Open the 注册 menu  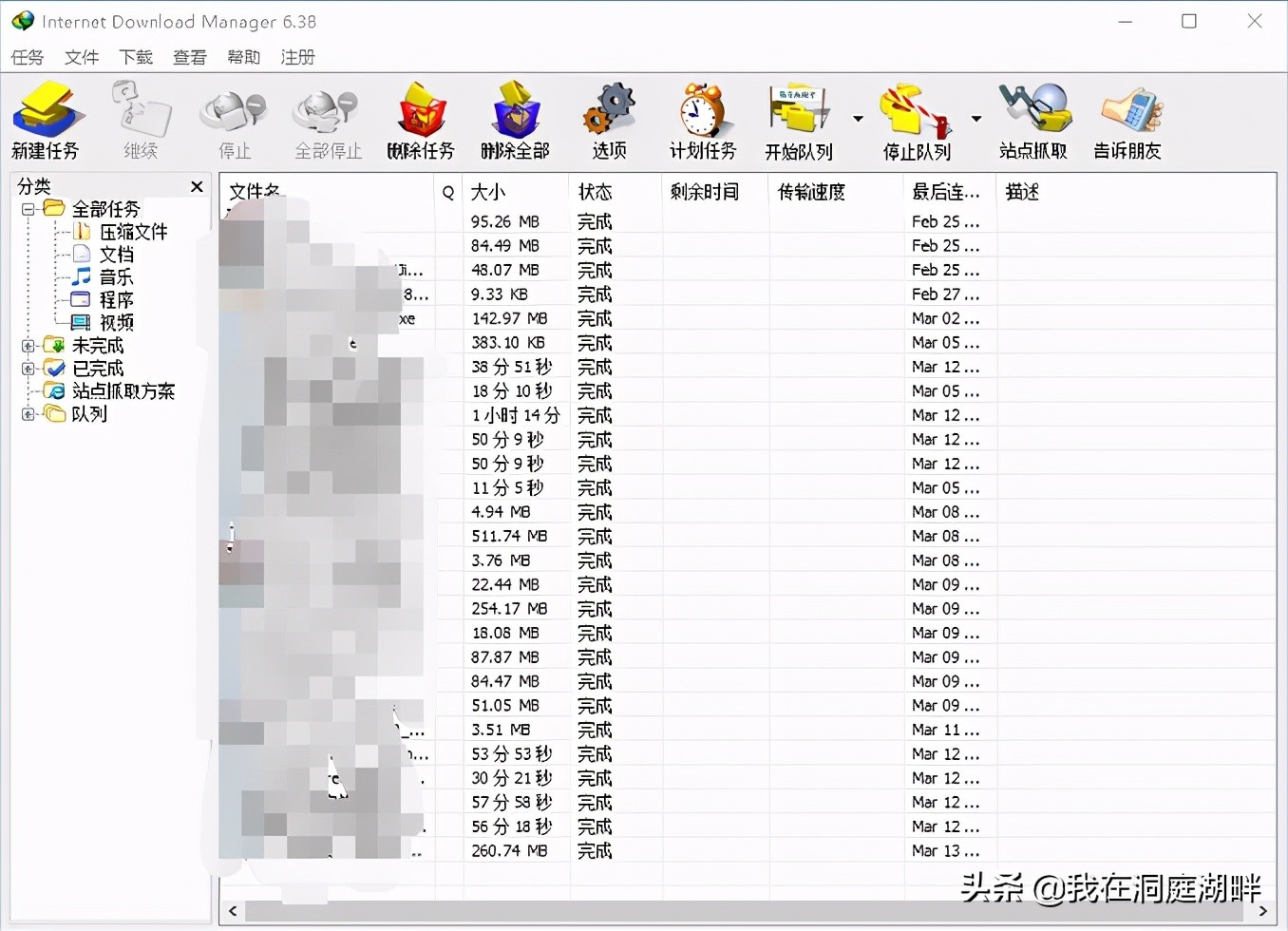(x=298, y=57)
